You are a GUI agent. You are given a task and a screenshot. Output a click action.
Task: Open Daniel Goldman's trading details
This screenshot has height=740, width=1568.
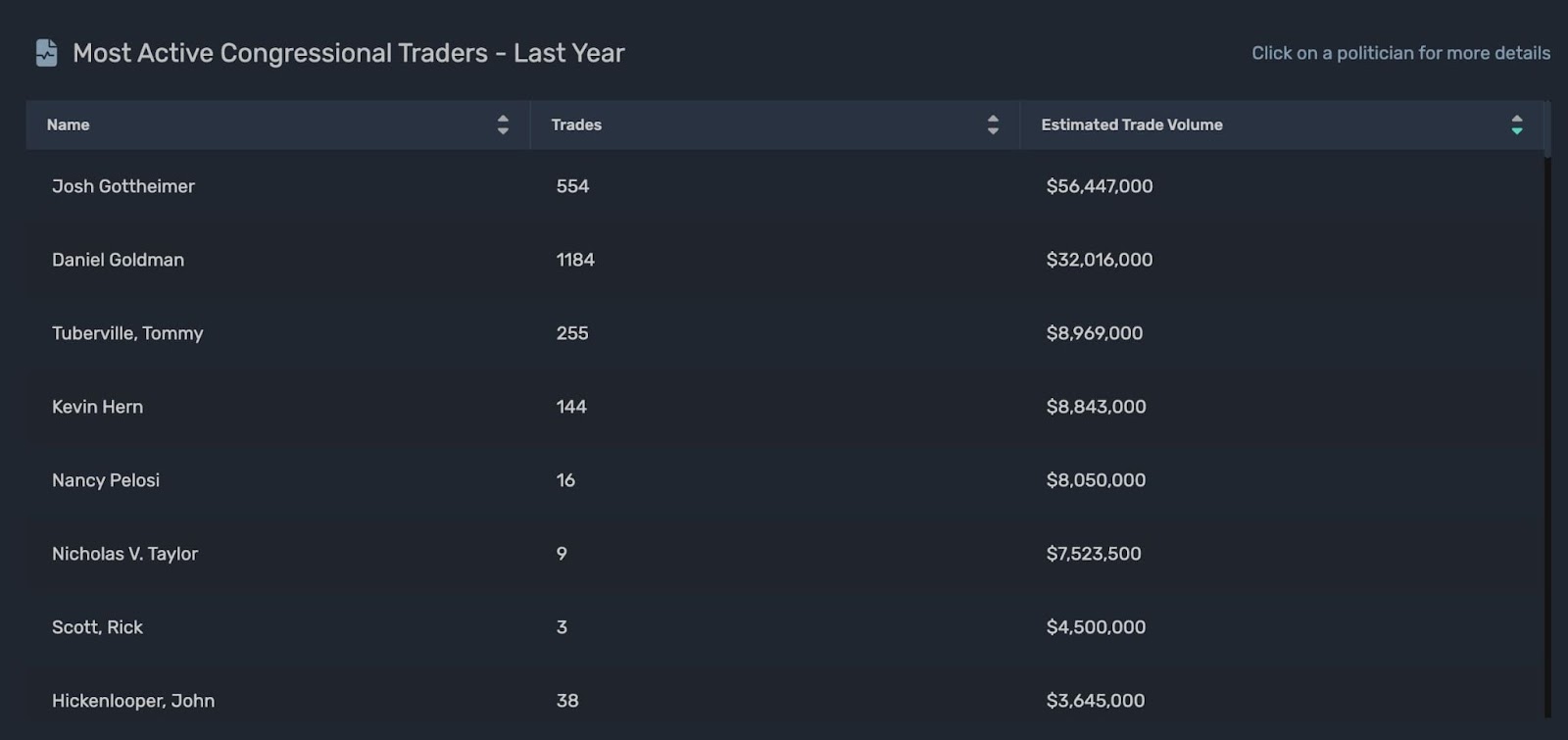(118, 260)
